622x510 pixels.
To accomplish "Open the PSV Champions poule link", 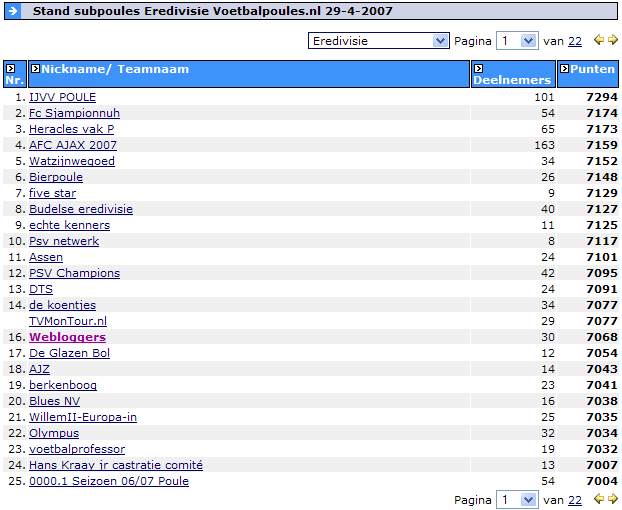I will [74, 273].
